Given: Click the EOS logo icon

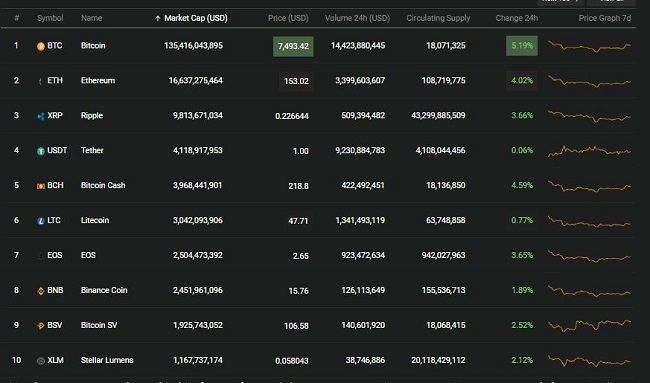Looking at the screenshot, I should (x=41, y=256).
